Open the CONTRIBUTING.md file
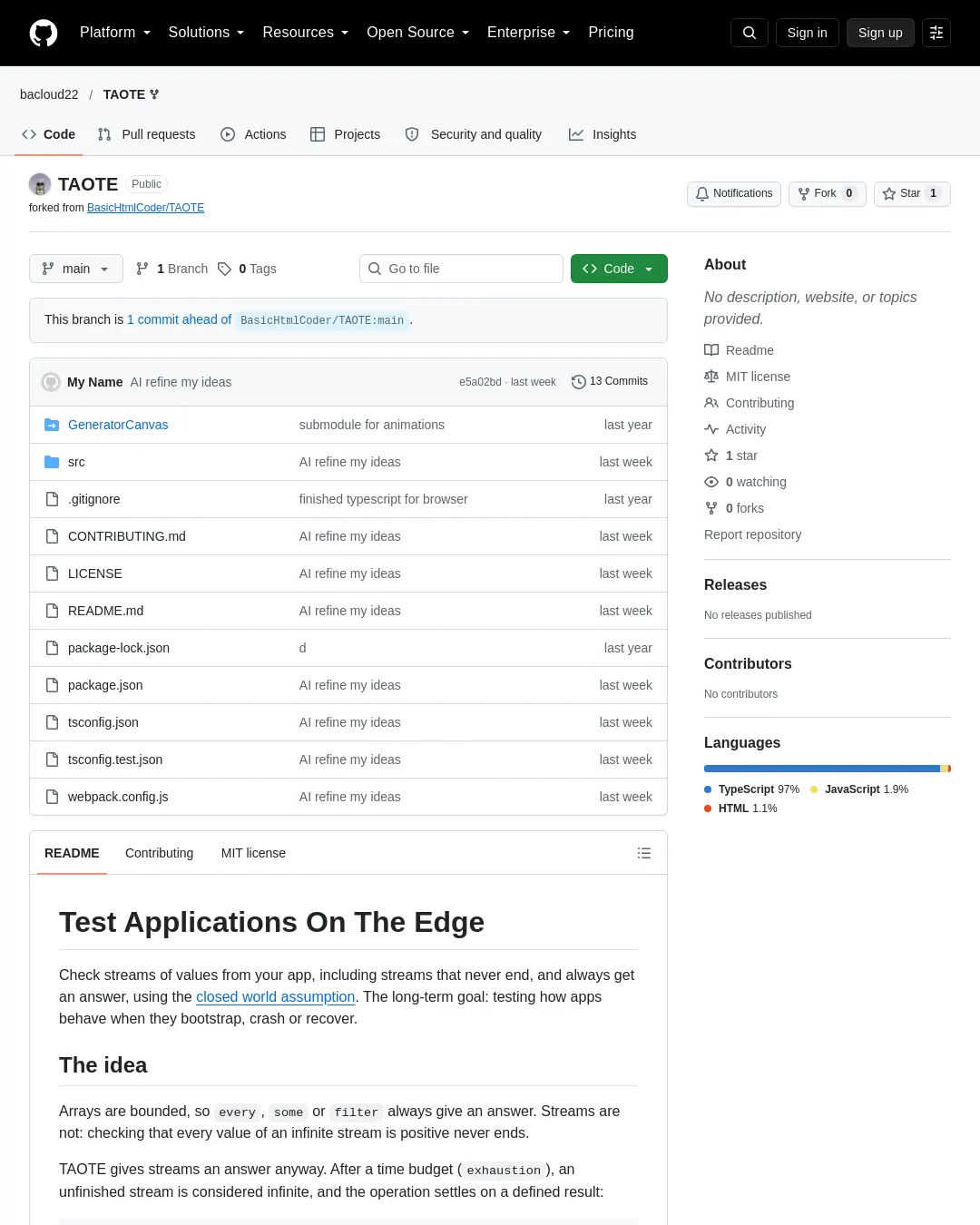980x1225 pixels. pyautogui.click(x=127, y=536)
